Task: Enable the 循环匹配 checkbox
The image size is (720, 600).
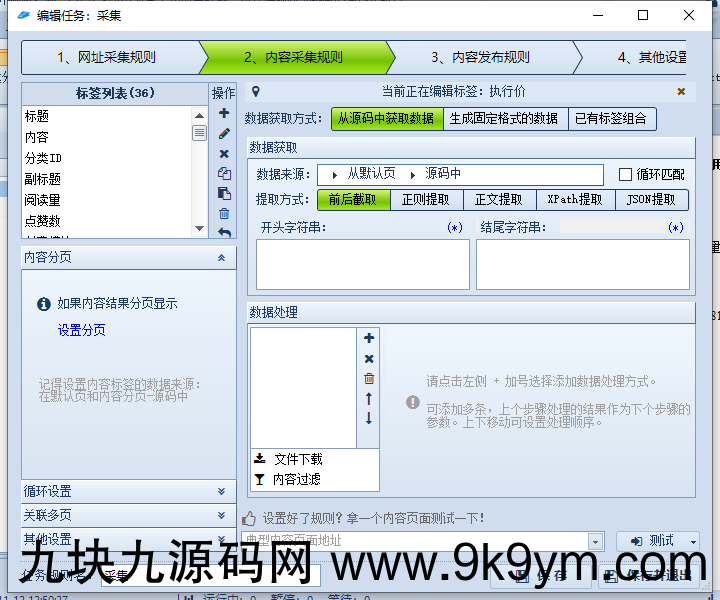Action: pyautogui.click(x=626, y=175)
